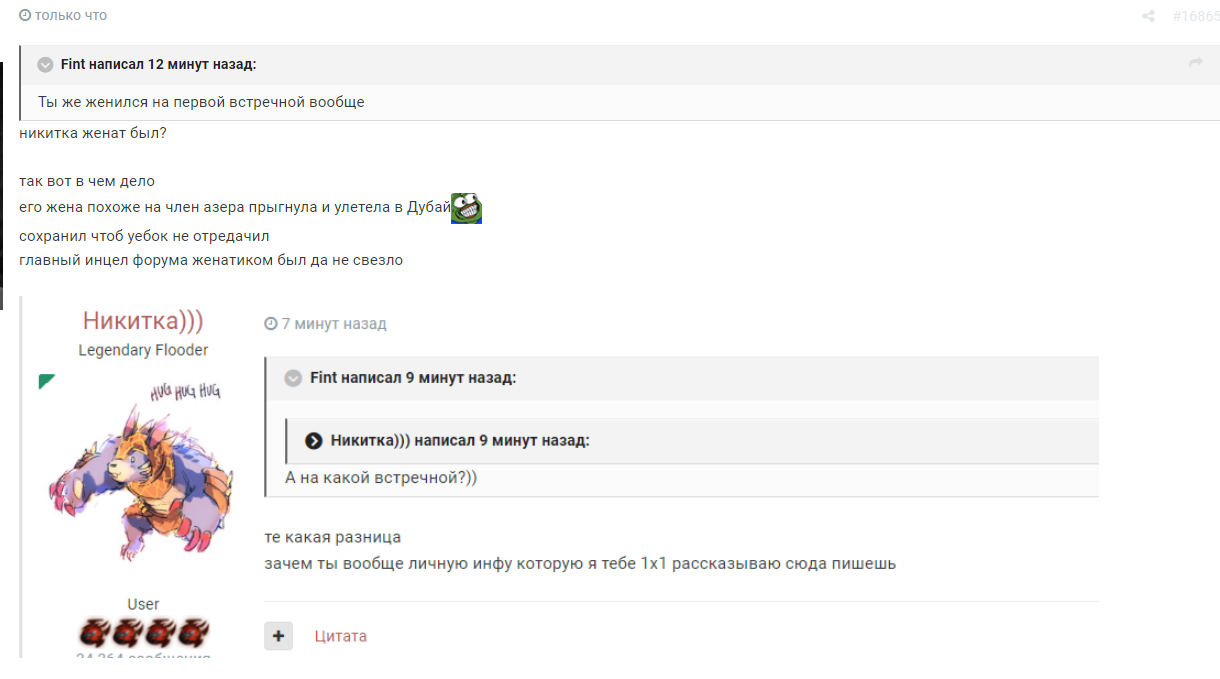Click the clock icon next to "только что"
This screenshot has height=679, width=1220.
tap(25, 16)
